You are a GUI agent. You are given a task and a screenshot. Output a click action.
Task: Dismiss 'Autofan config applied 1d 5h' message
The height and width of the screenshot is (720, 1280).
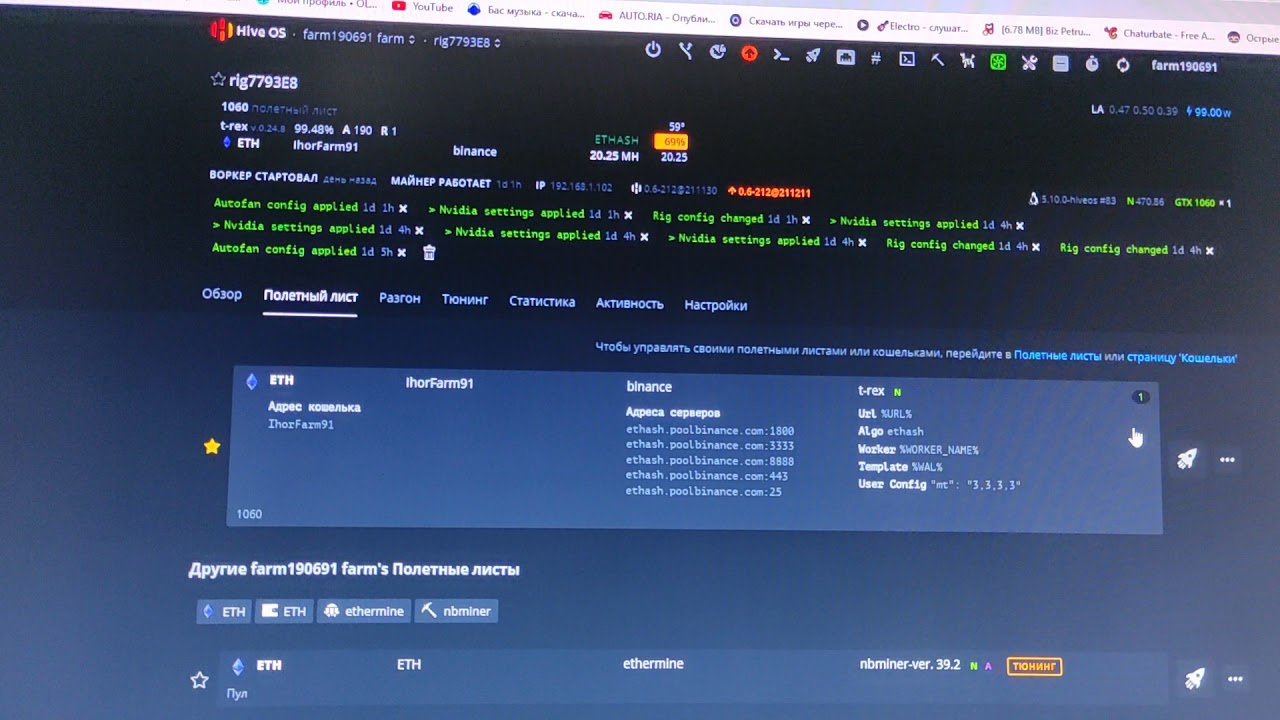point(402,253)
